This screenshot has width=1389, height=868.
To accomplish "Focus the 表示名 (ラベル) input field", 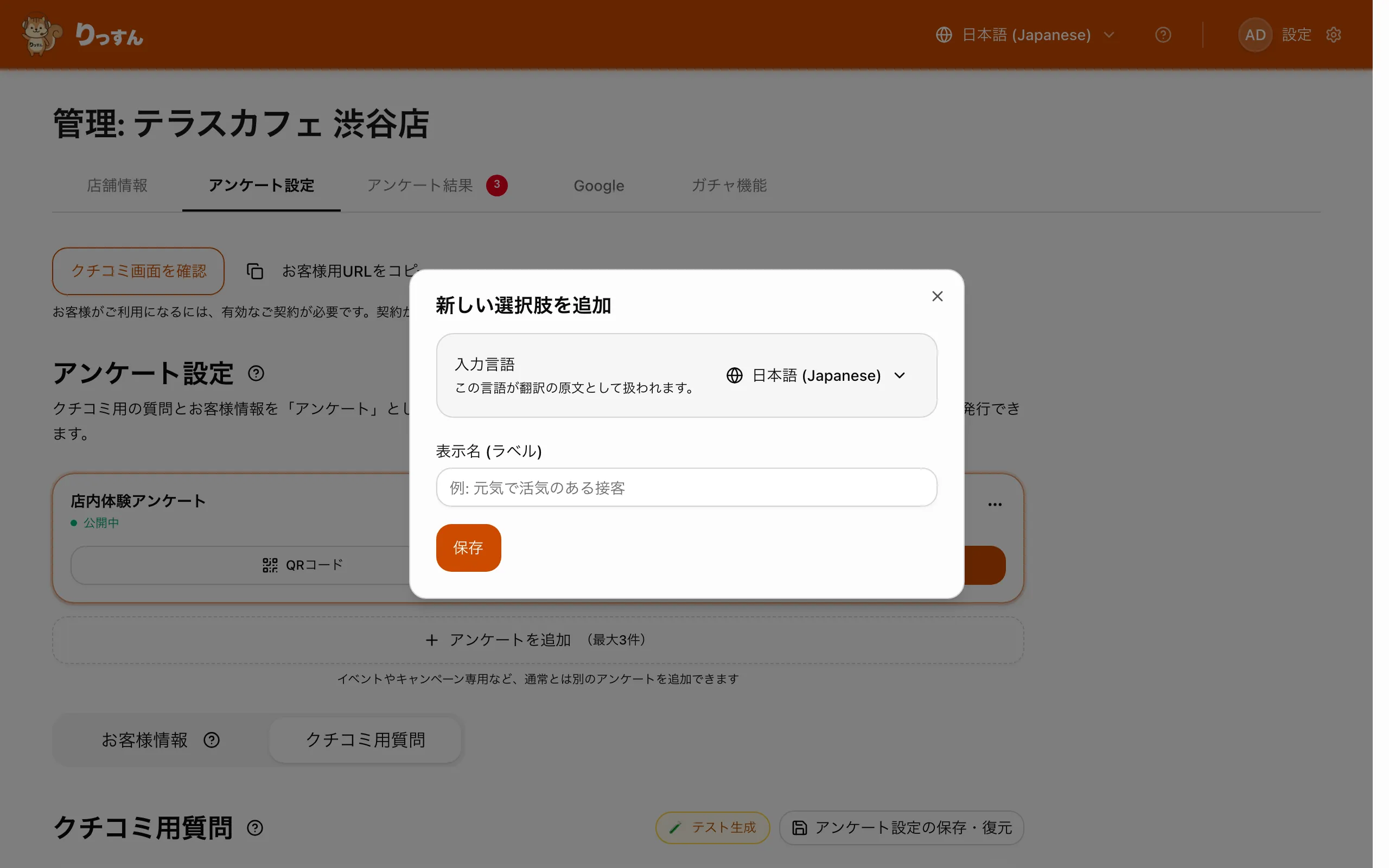I will [686, 487].
